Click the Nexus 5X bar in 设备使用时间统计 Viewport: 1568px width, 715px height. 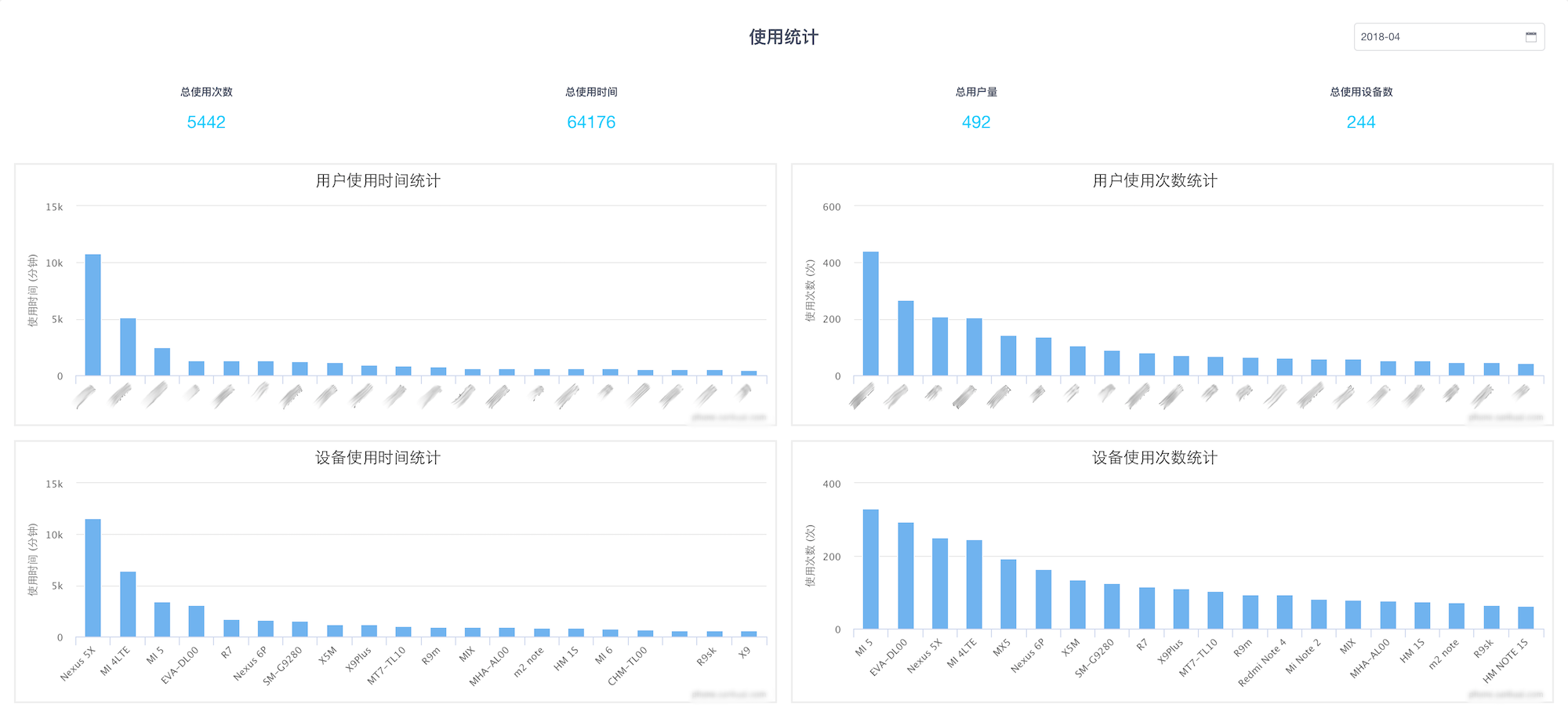tap(93, 578)
